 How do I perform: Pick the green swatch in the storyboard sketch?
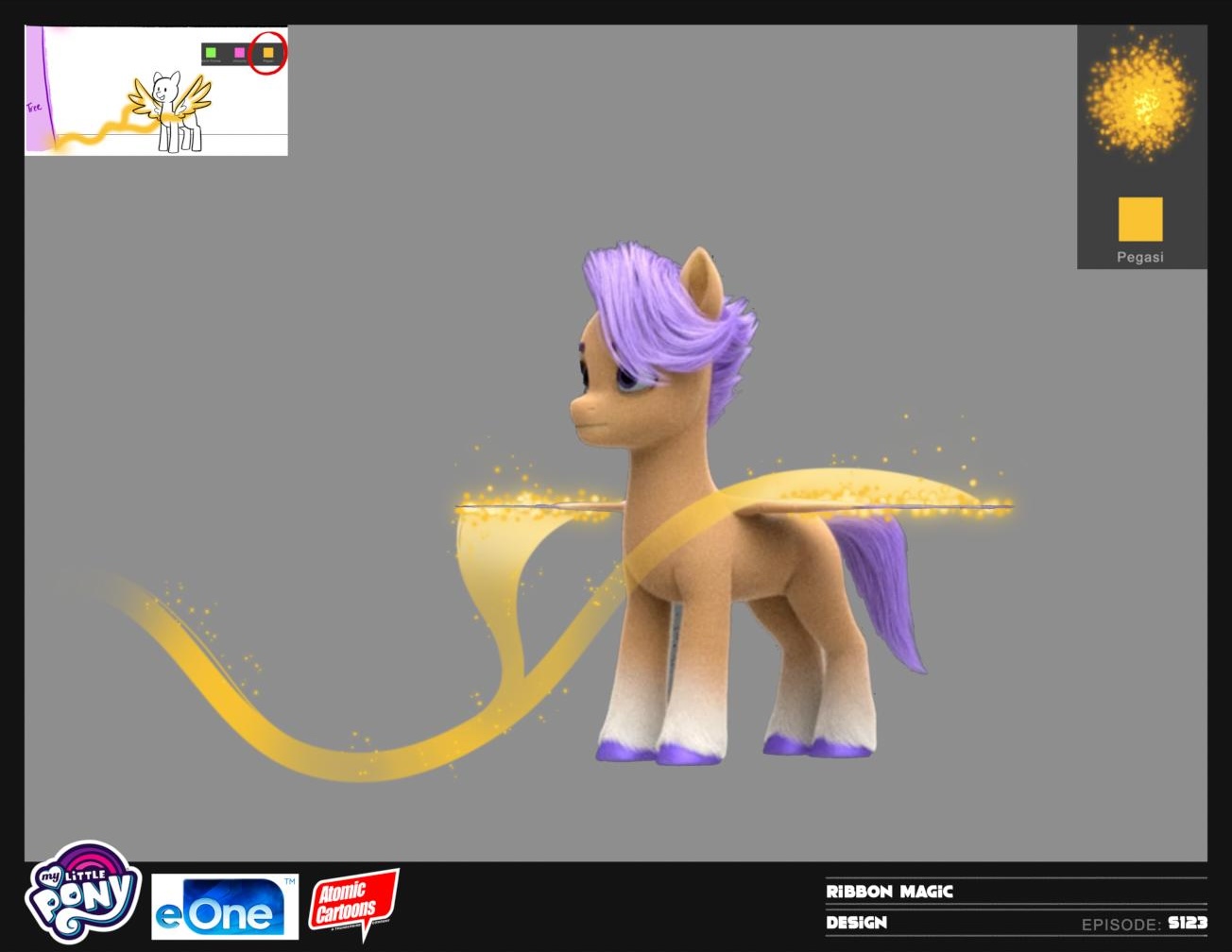(x=211, y=53)
